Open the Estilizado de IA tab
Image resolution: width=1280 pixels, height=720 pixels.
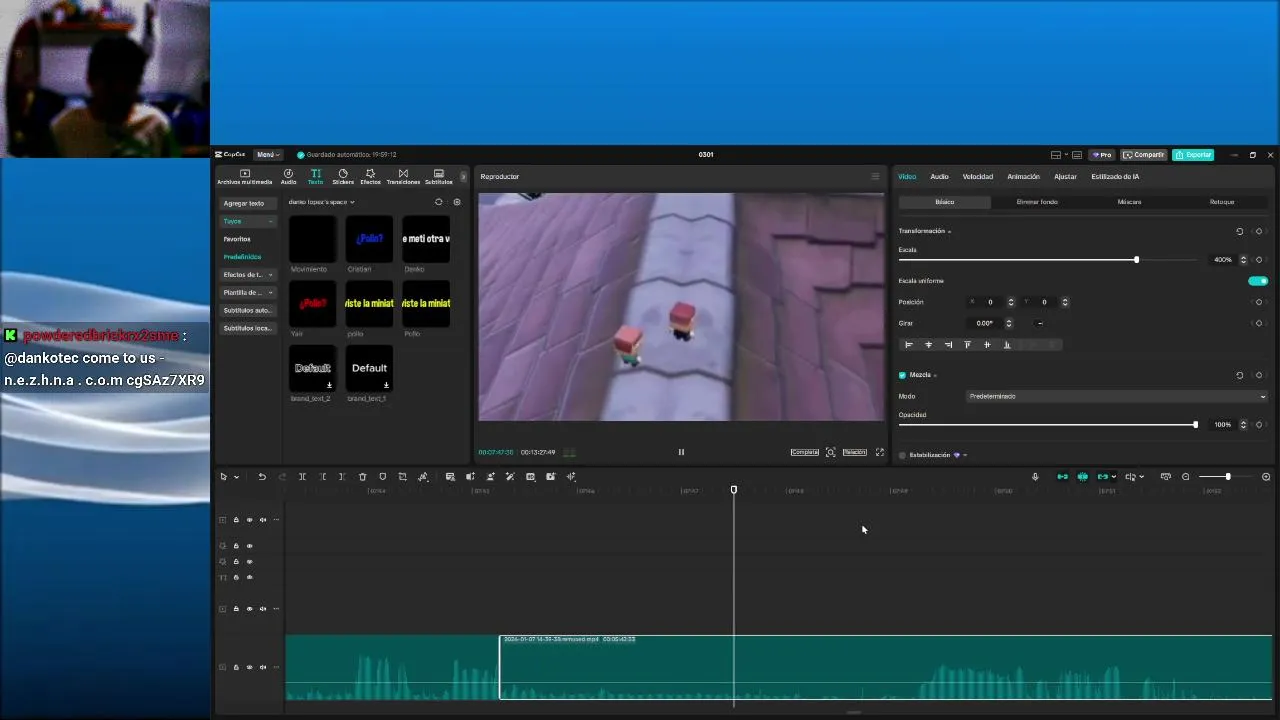[x=1115, y=177]
